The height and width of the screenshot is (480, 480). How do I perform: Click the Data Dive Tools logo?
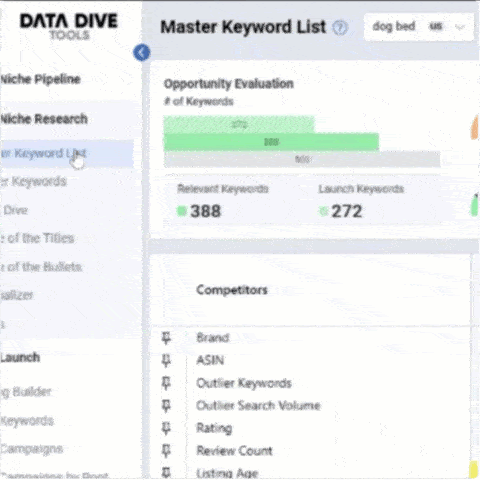pos(69,26)
